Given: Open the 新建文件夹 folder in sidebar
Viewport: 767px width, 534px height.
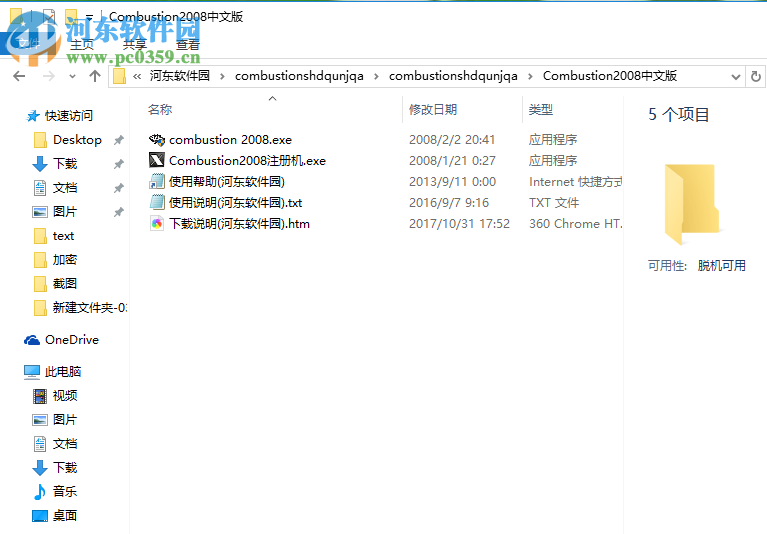Looking at the screenshot, I should 90,308.
